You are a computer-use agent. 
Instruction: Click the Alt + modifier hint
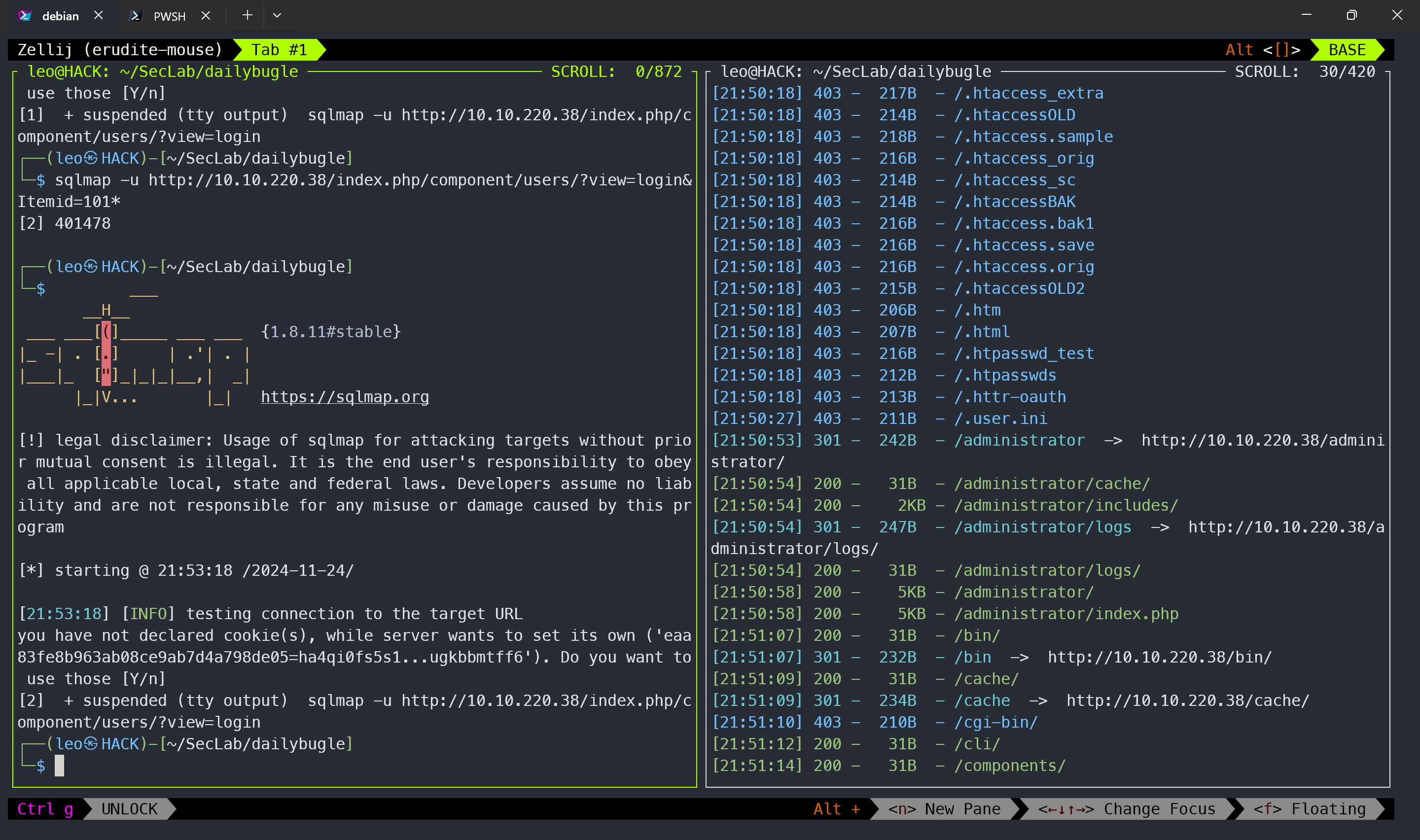837,809
